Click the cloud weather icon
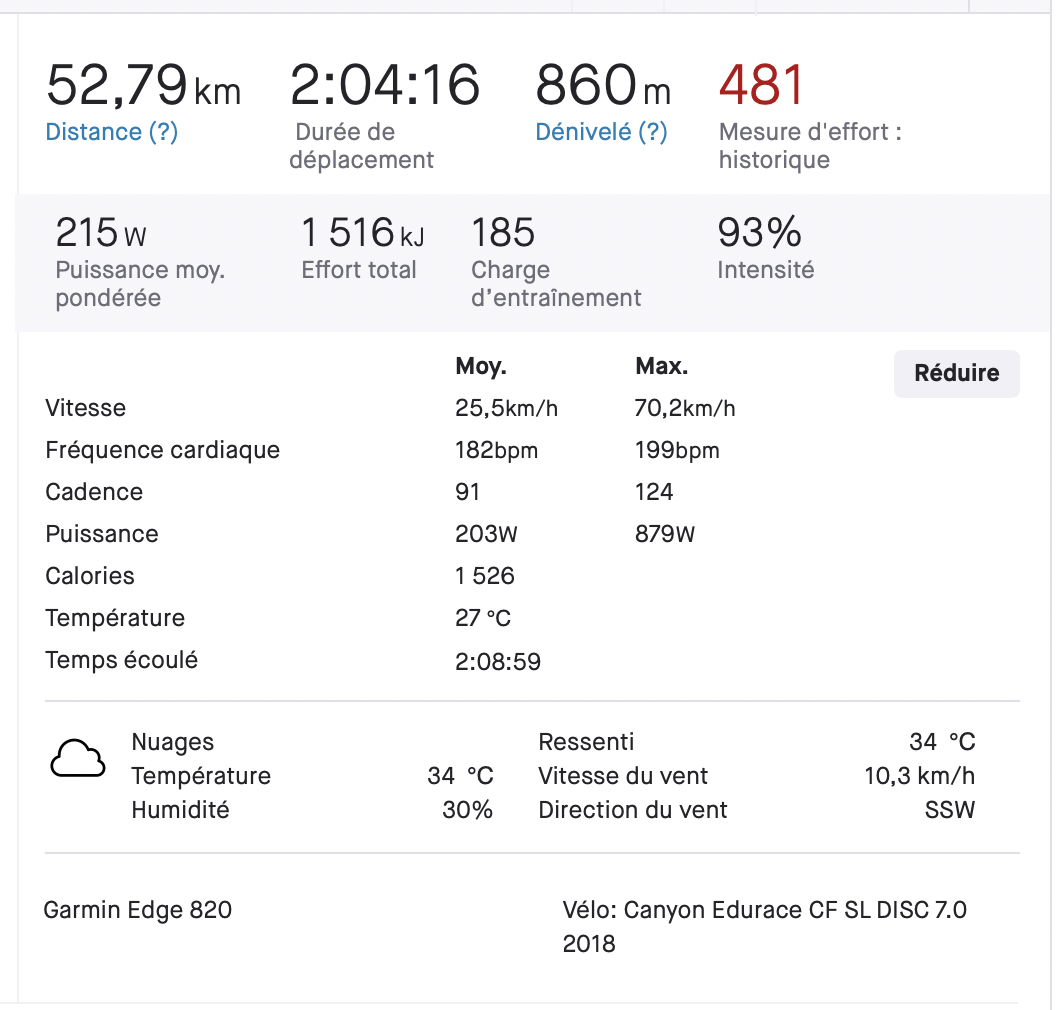Viewport: 1064px width, 1010px height. click(x=78, y=760)
